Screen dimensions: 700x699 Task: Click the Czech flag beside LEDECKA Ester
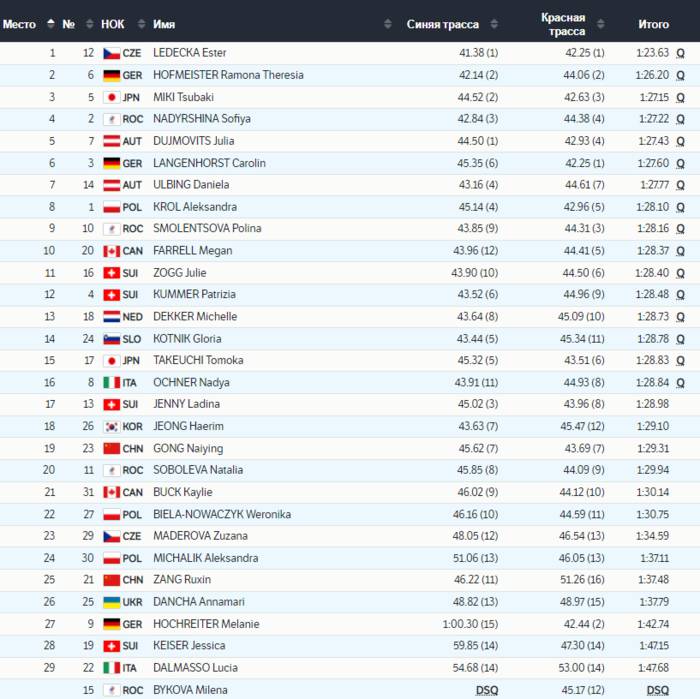pos(111,53)
